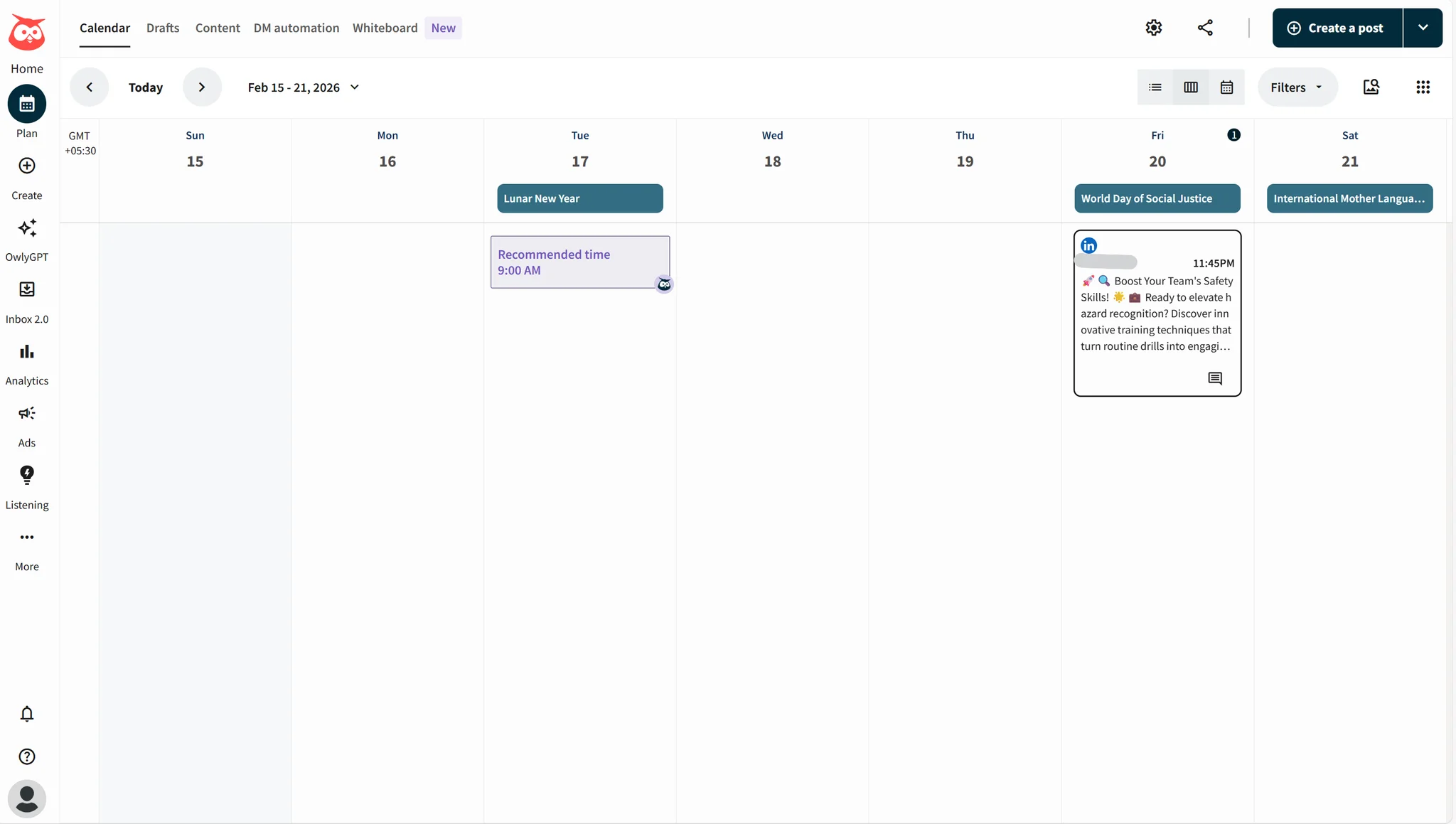The width and height of the screenshot is (1456, 824).
Task: Open the Ads section
Action: 27,424
